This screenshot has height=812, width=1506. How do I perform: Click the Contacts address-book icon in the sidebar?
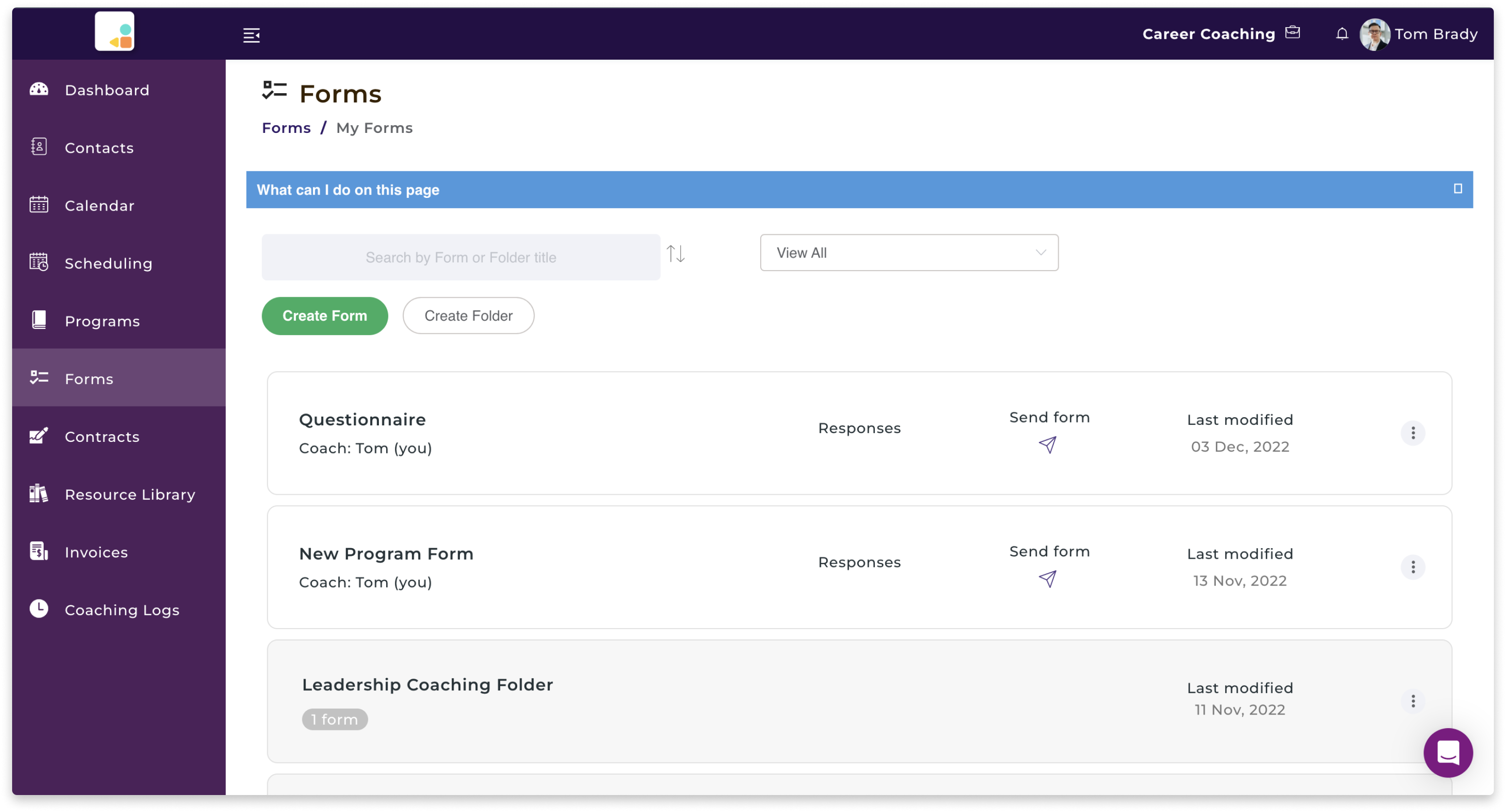39,147
